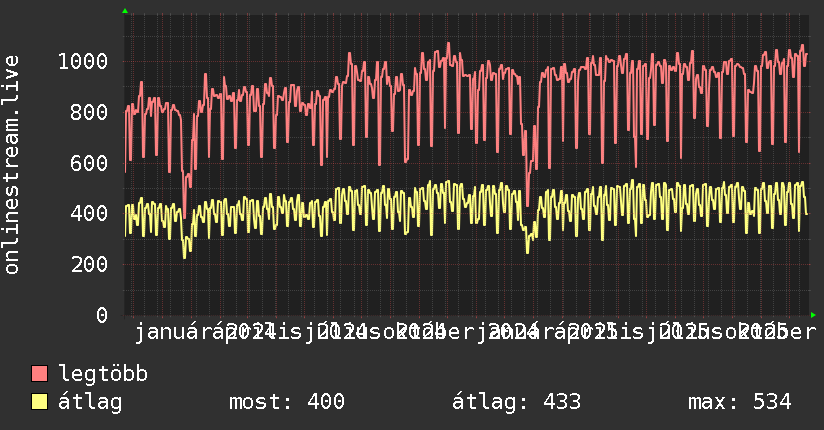Click the 'most: 400' value
Screen dimensions: 824x430
point(287,402)
